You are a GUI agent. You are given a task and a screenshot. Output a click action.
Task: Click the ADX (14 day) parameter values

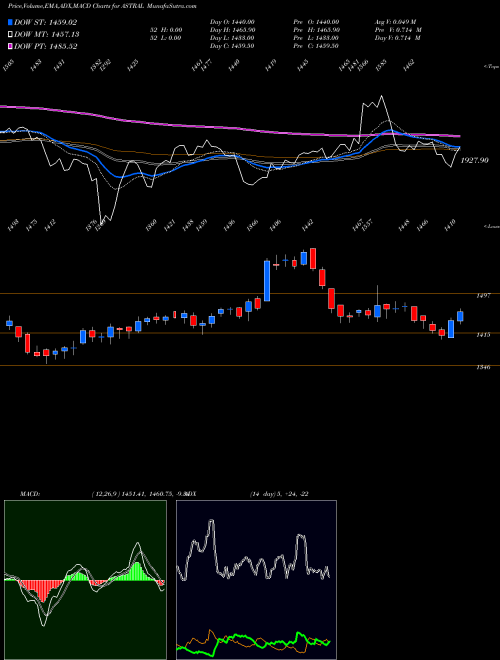coord(279,494)
